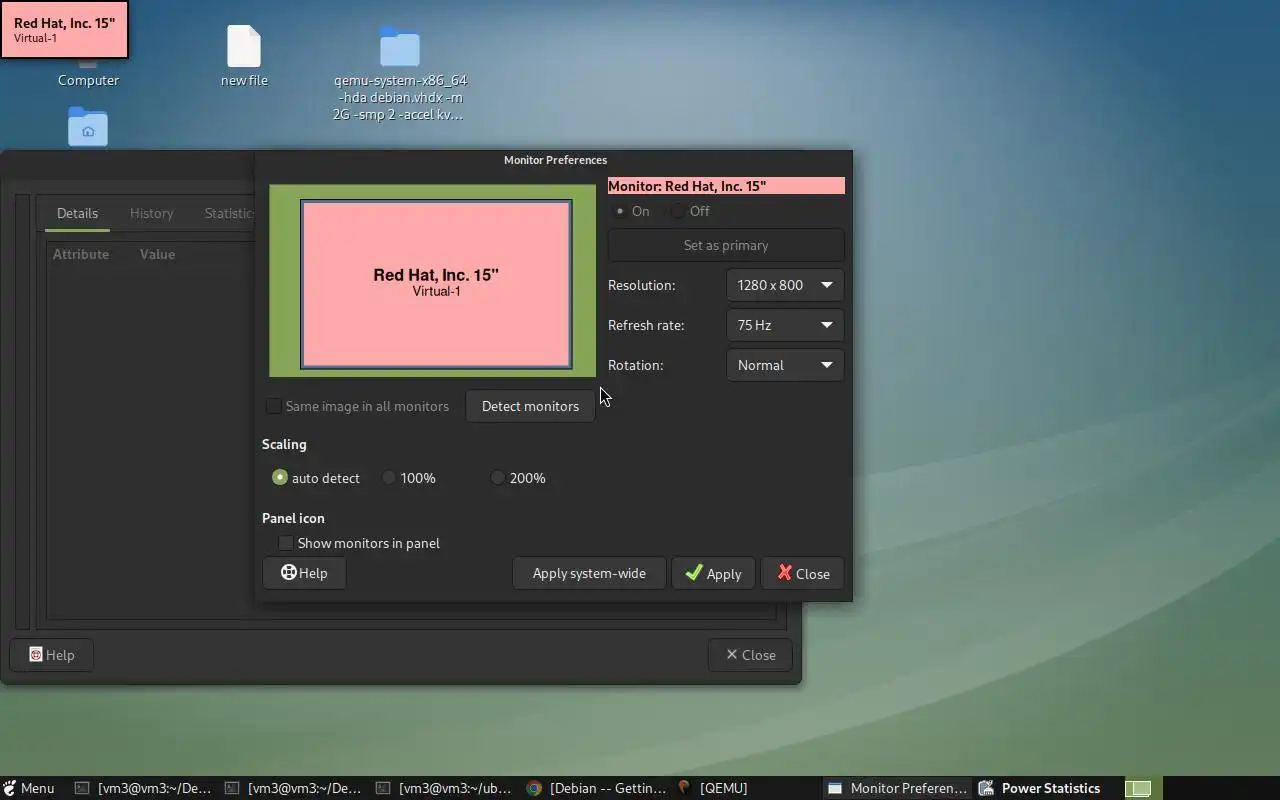Open the Menu launcher in the taskbar
This screenshot has width=1280, height=800.
[x=28, y=788]
